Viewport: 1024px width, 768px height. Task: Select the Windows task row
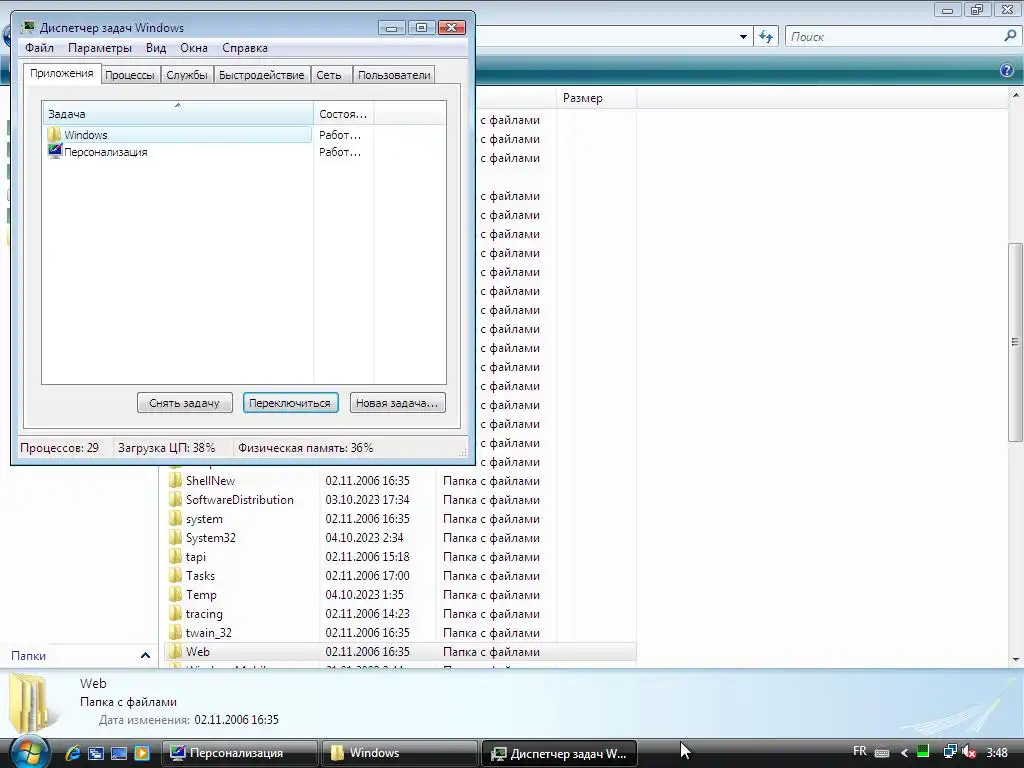tap(178, 135)
